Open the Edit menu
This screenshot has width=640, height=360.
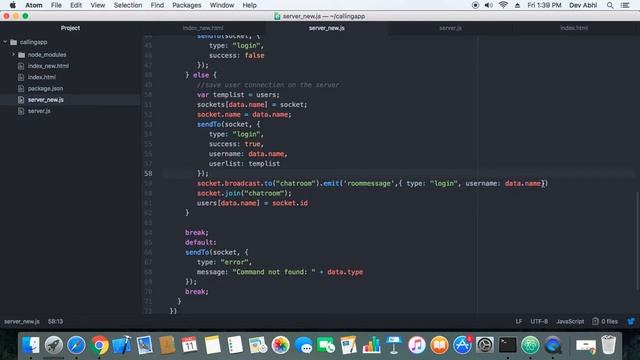pos(76,5)
